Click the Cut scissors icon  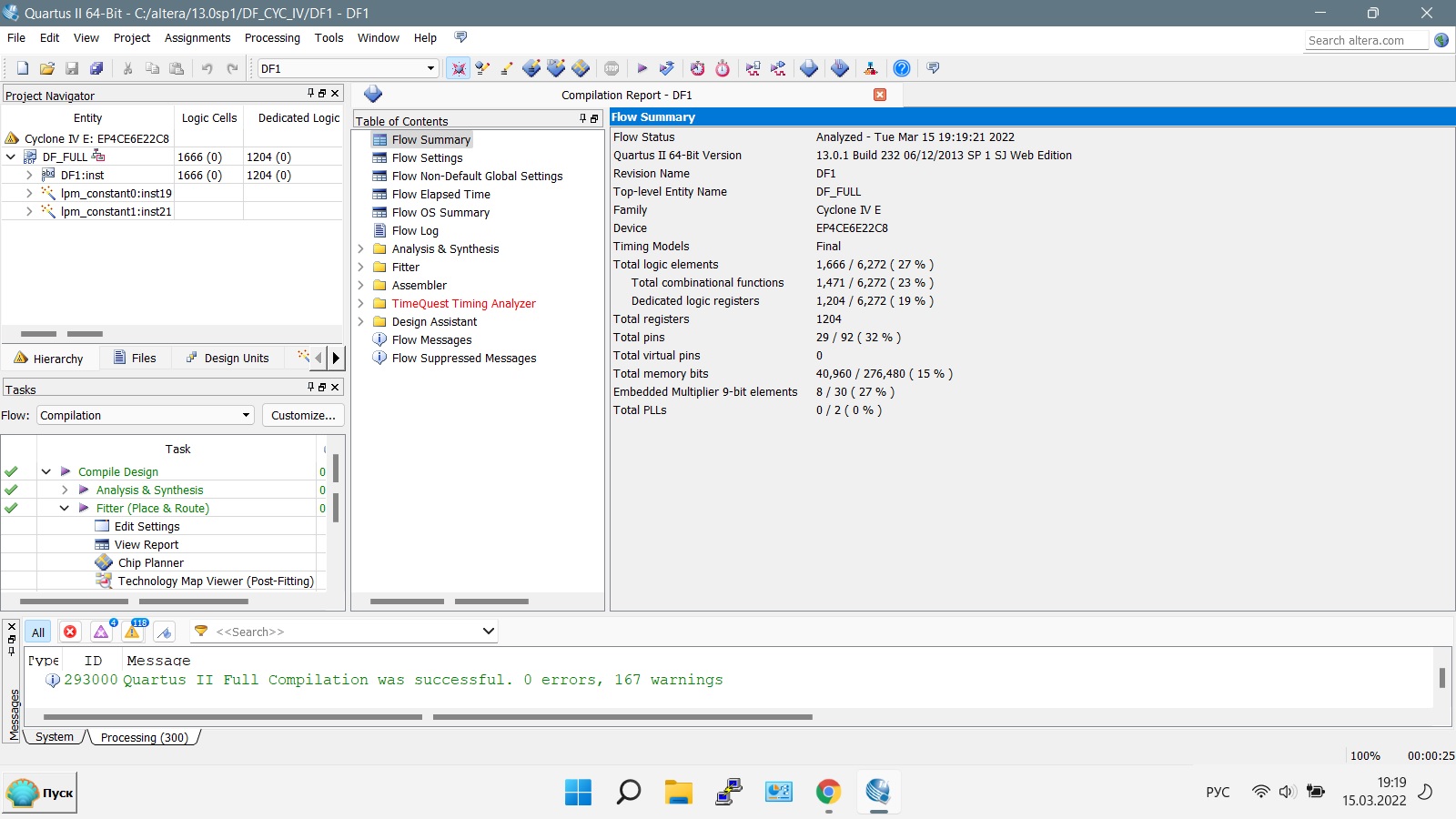click(x=128, y=68)
